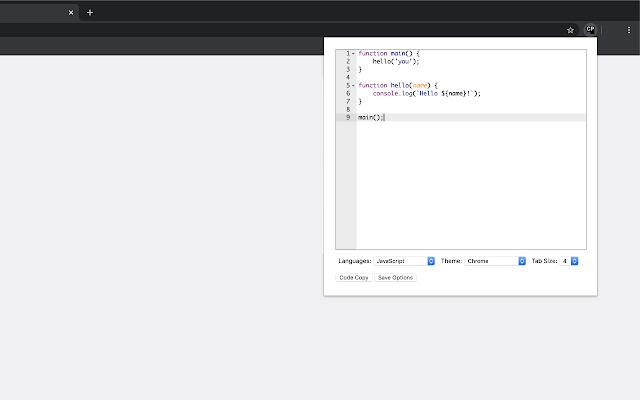Click the hello('you'); code line

point(396,62)
